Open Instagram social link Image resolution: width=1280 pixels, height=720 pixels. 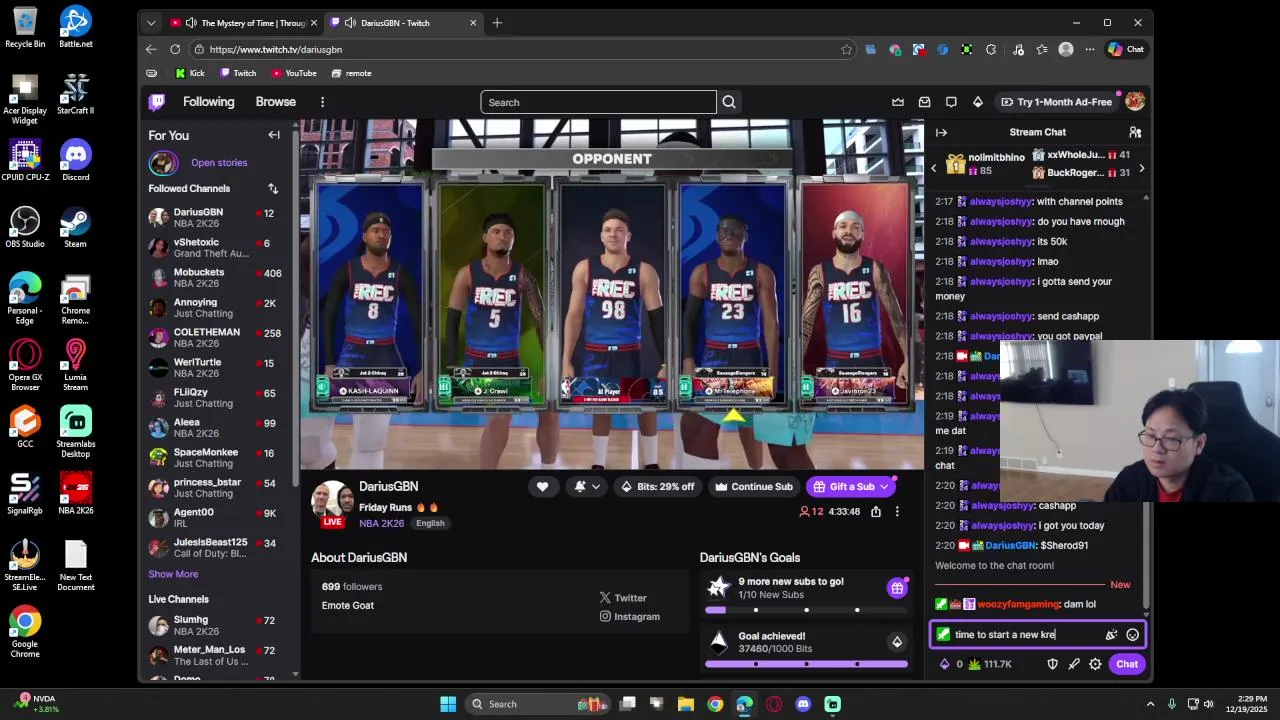629,616
